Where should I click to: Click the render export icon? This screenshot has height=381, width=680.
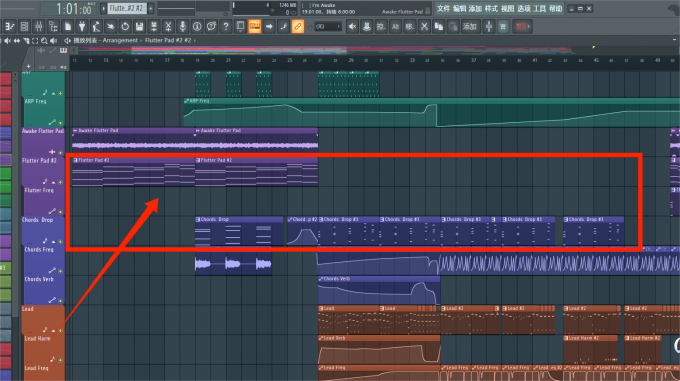154,26
